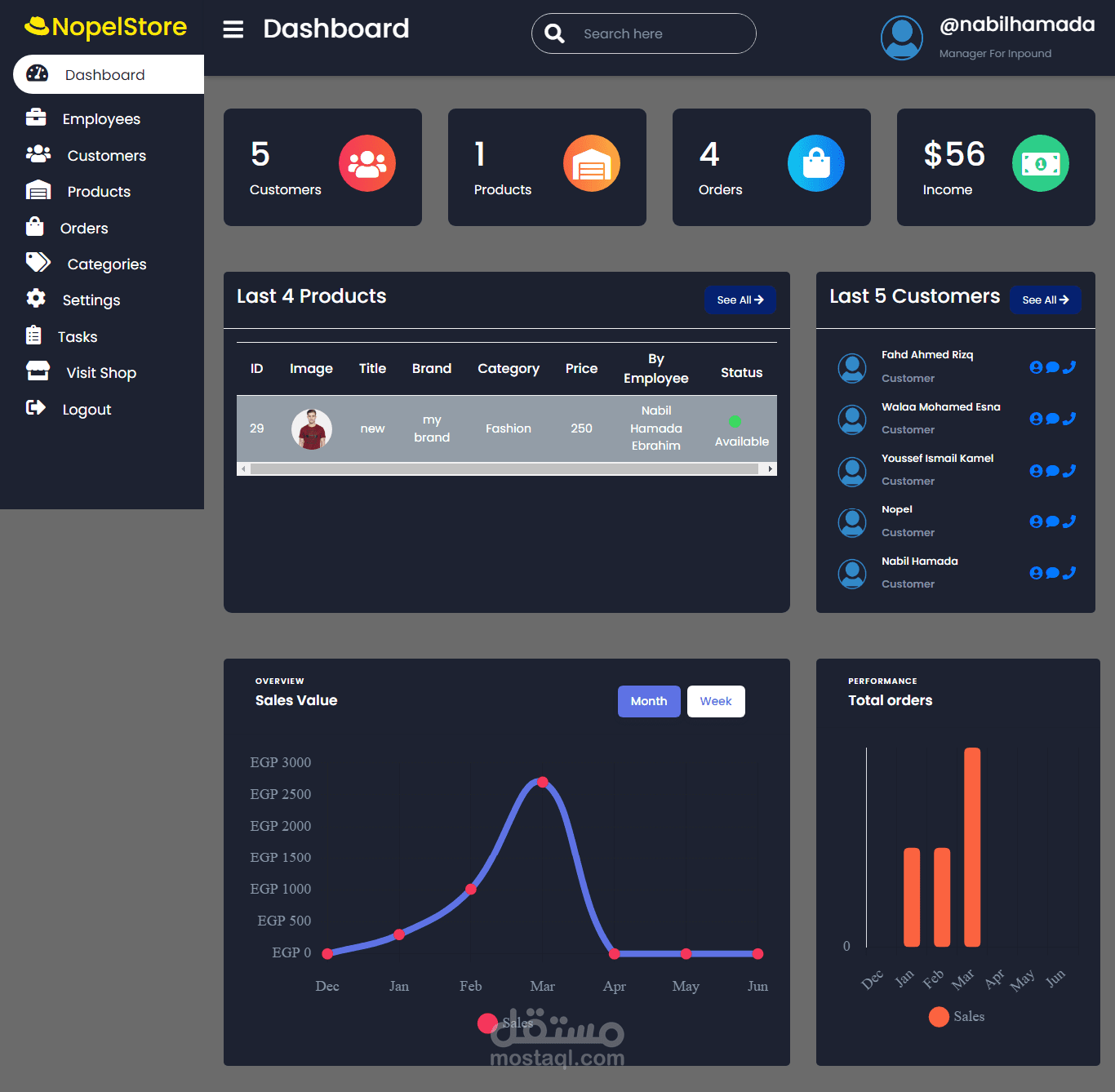This screenshot has width=1115, height=1092.
Task: Click the Fashion category cell
Action: coord(509,428)
